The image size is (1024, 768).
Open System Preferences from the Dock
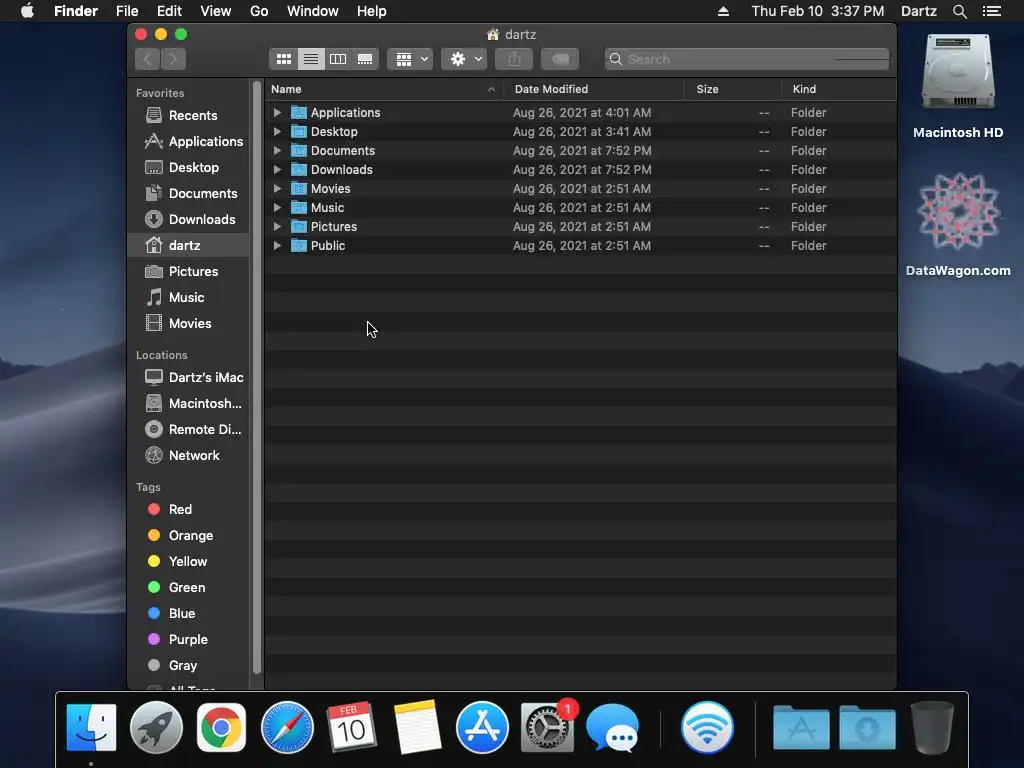pos(547,728)
